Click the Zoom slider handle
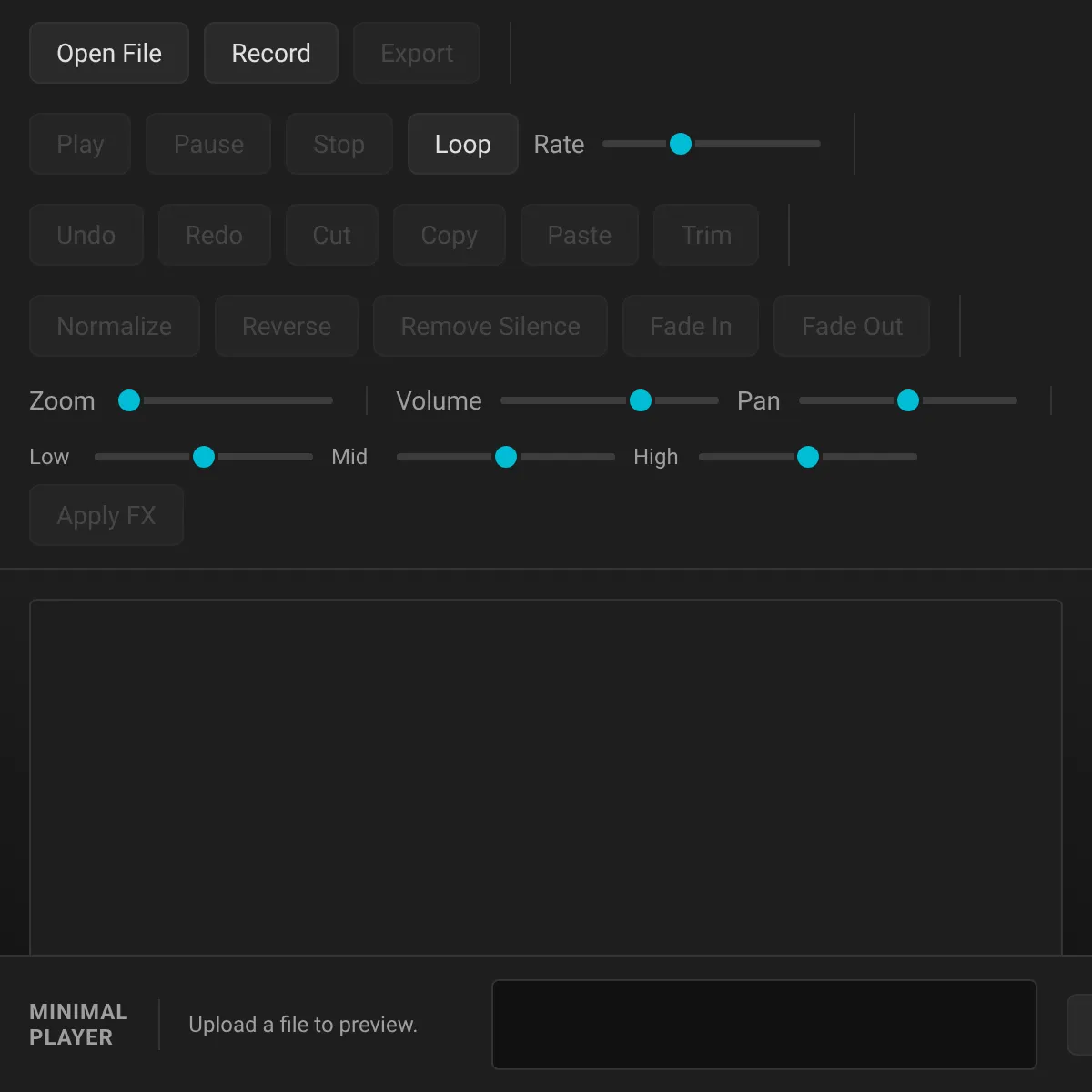The height and width of the screenshot is (1092, 1092). pyautogui.click(x=129, y=400)
